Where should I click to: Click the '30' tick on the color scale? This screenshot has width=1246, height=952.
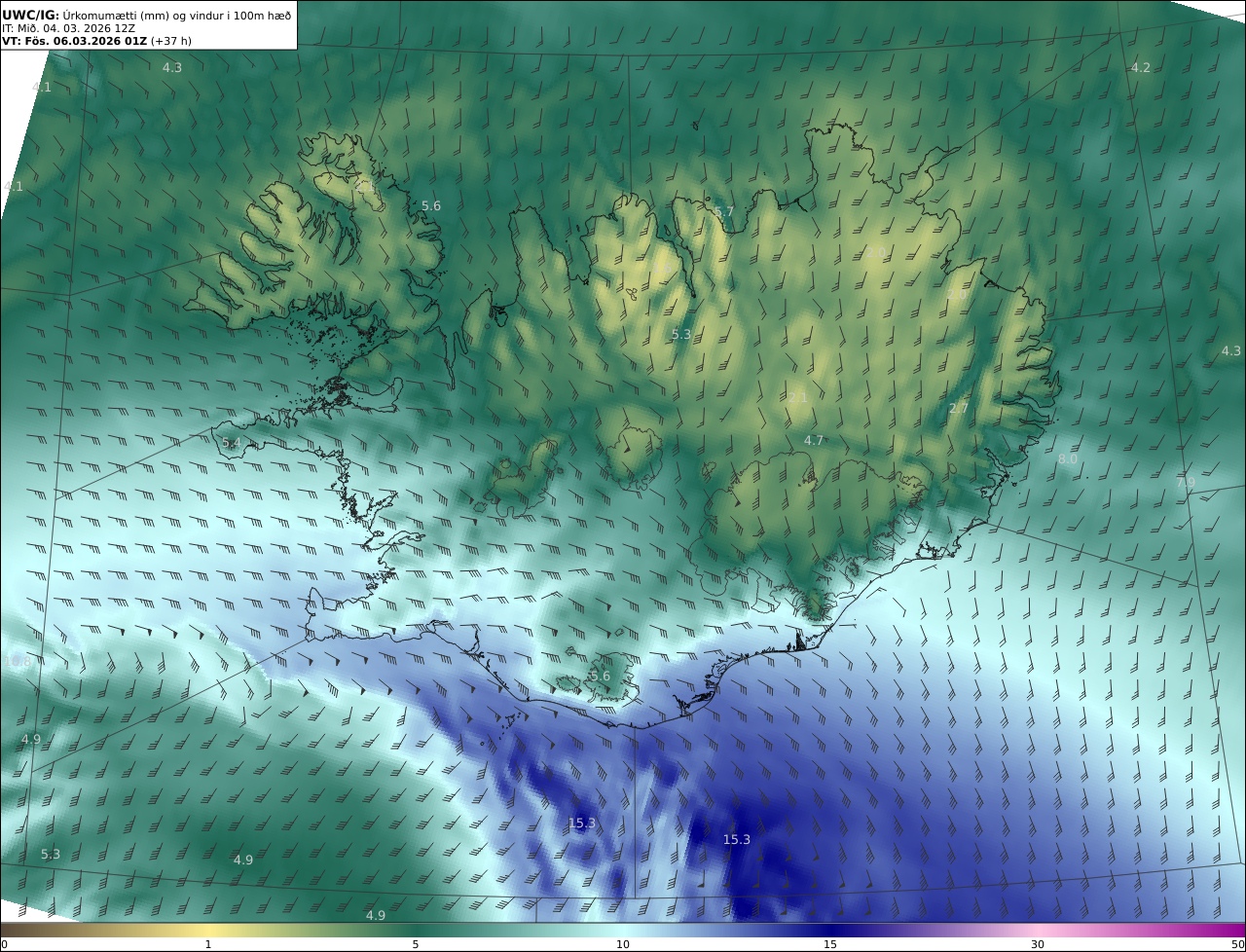click(1038, 944)
